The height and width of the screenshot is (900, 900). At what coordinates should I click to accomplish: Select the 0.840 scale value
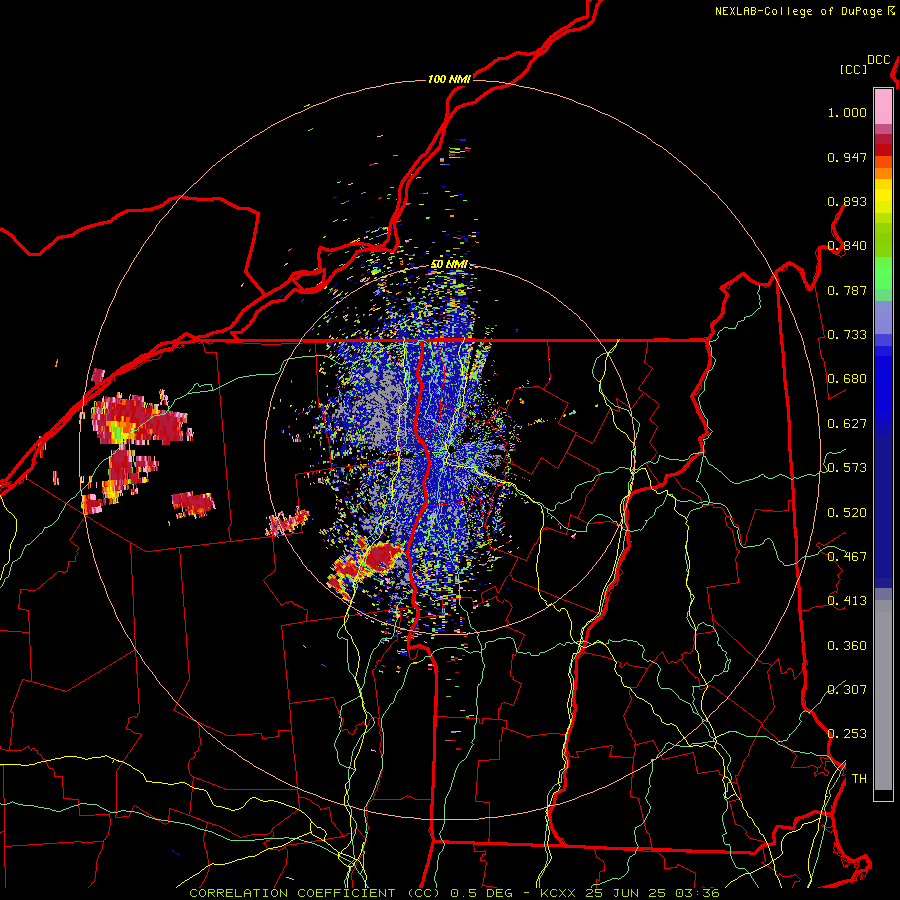(847, 246)
